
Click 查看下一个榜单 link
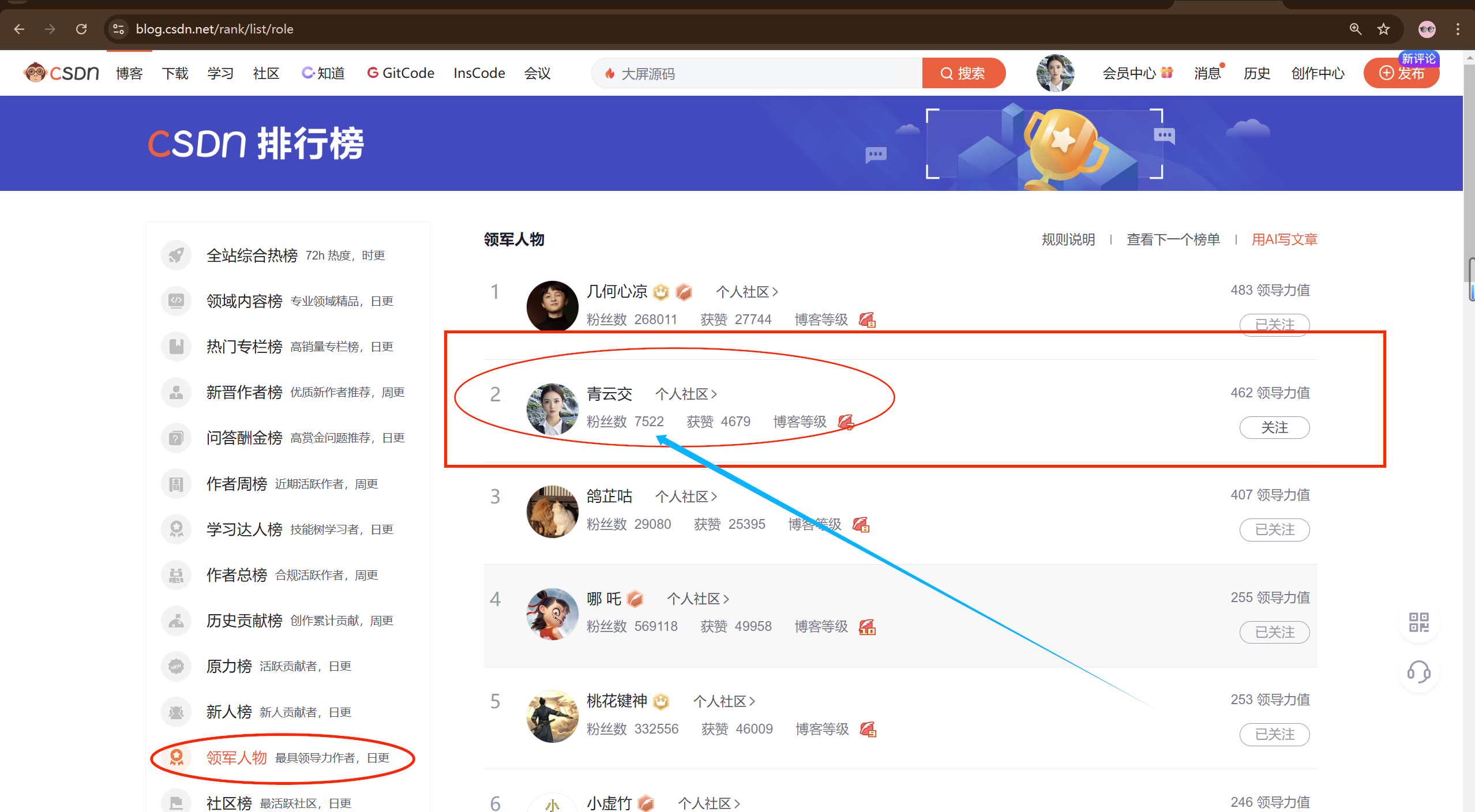click(1173, 239)
